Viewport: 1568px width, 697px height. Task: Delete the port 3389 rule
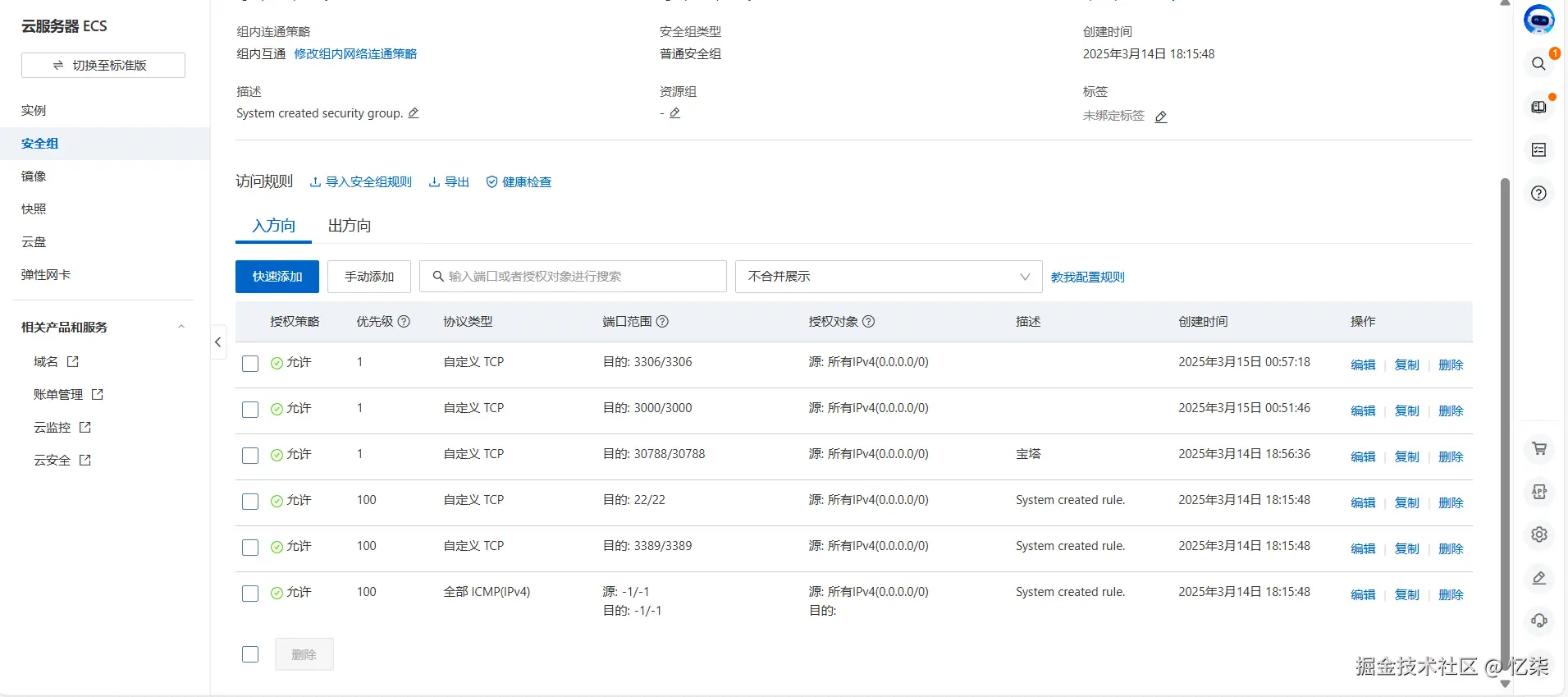[x=1451, y=548]
